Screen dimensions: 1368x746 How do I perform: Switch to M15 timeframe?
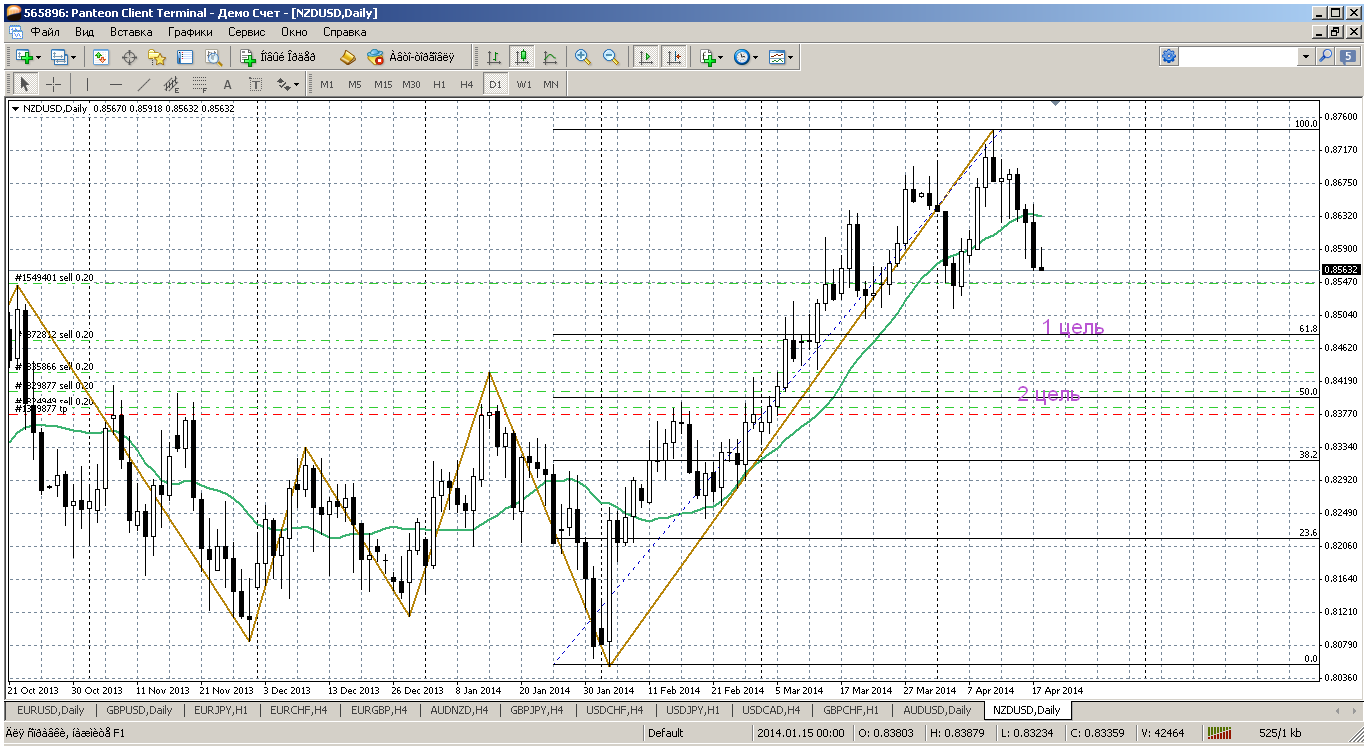pos(383,85)
